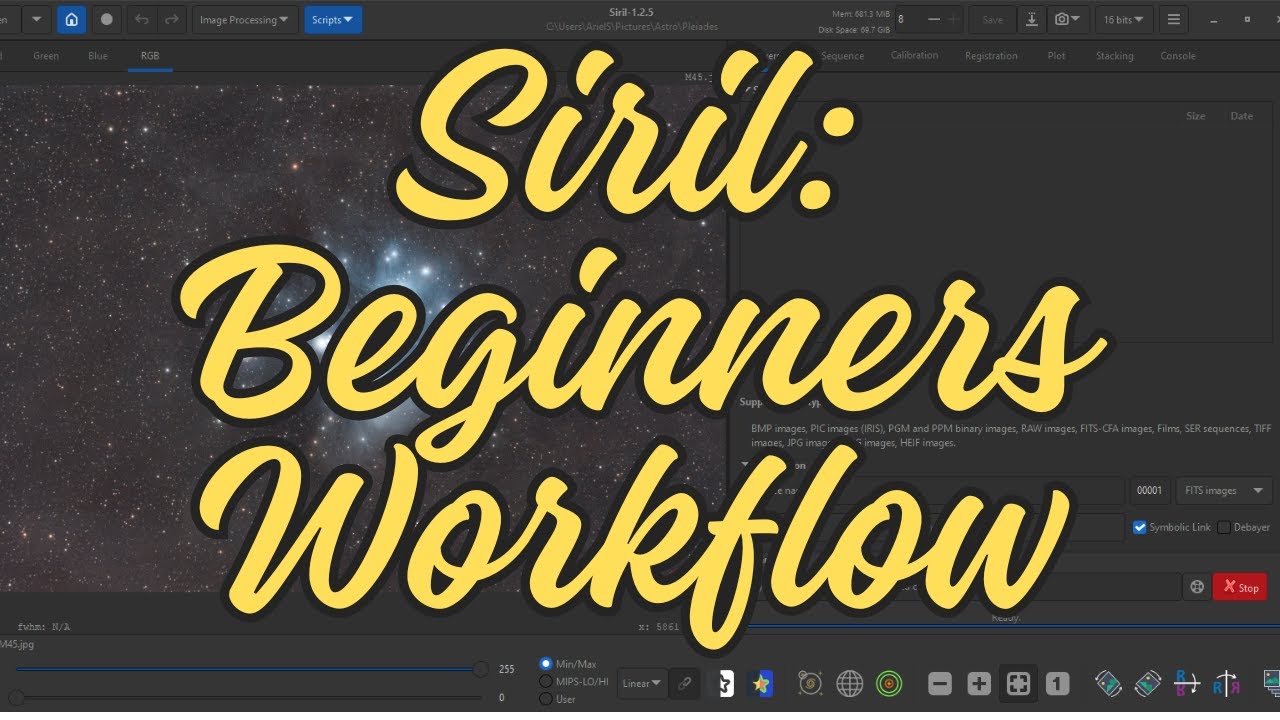Open the Linear display mode dropdown
This screenshot has height=720, width=1280.
click(x=642, y=683)
